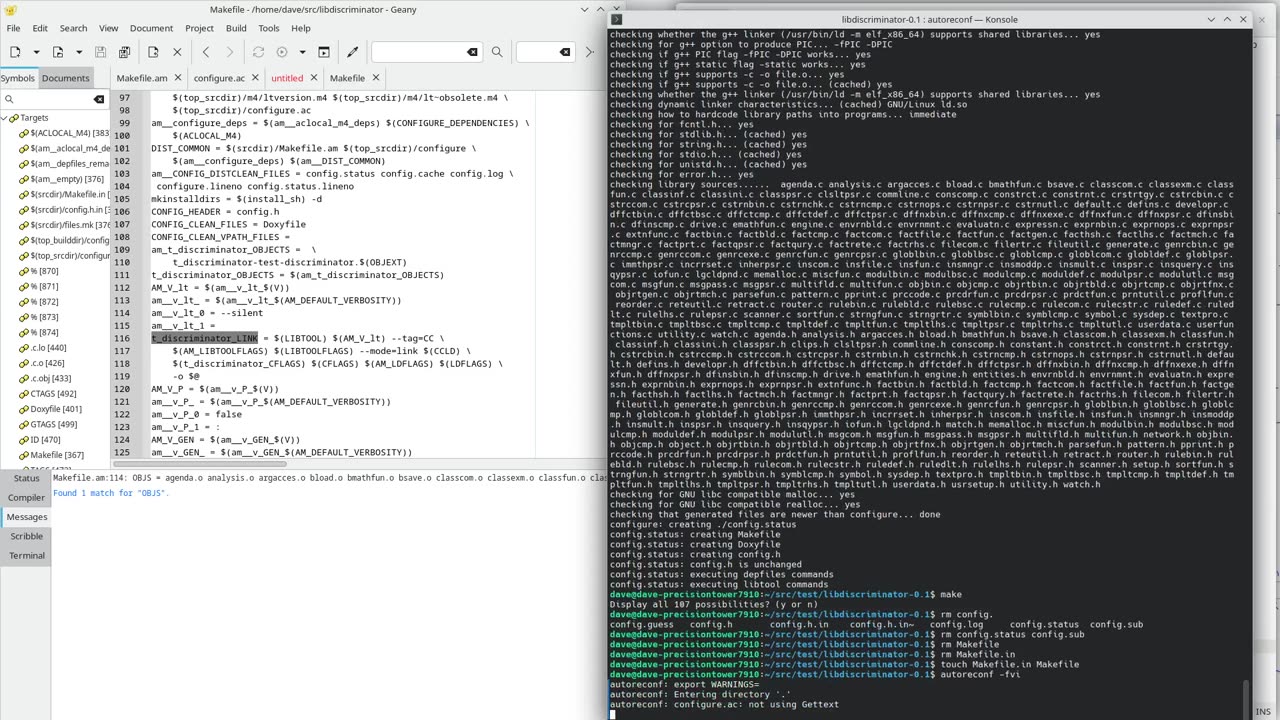1280x720 pixels.
Task: Clear the toolbar search field text
Action: pyautogui.click(x=472, y=52)
